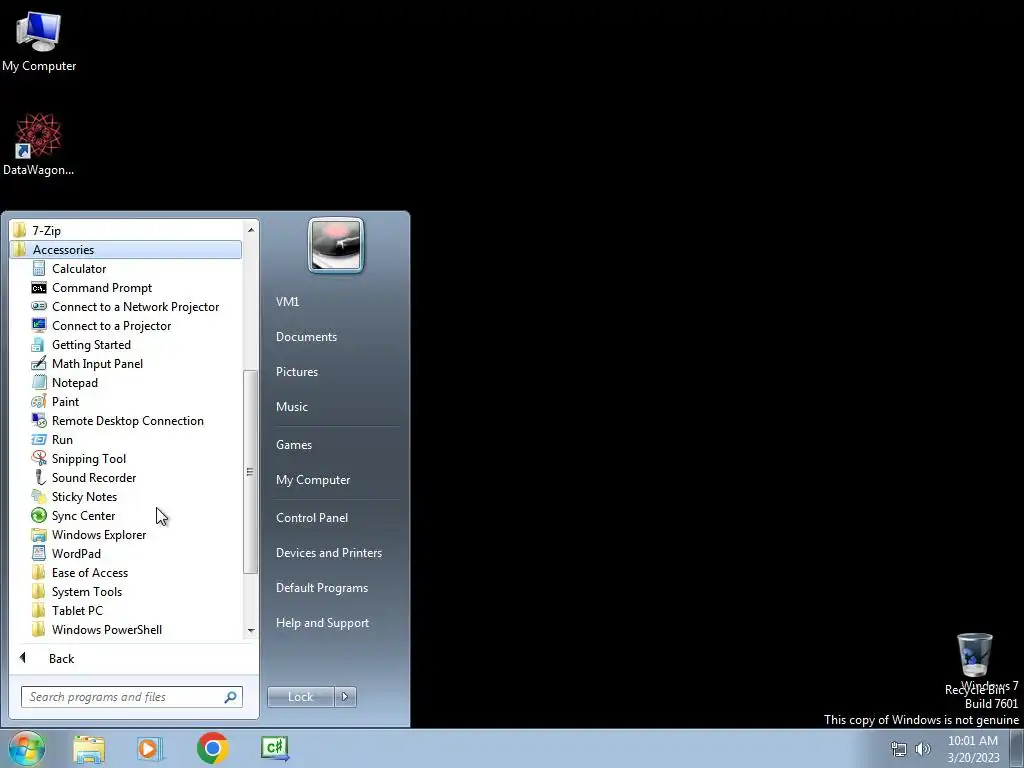Open Documents from Start menu
The width and height of the screenshot is (1024, 768).
point(306,337)
